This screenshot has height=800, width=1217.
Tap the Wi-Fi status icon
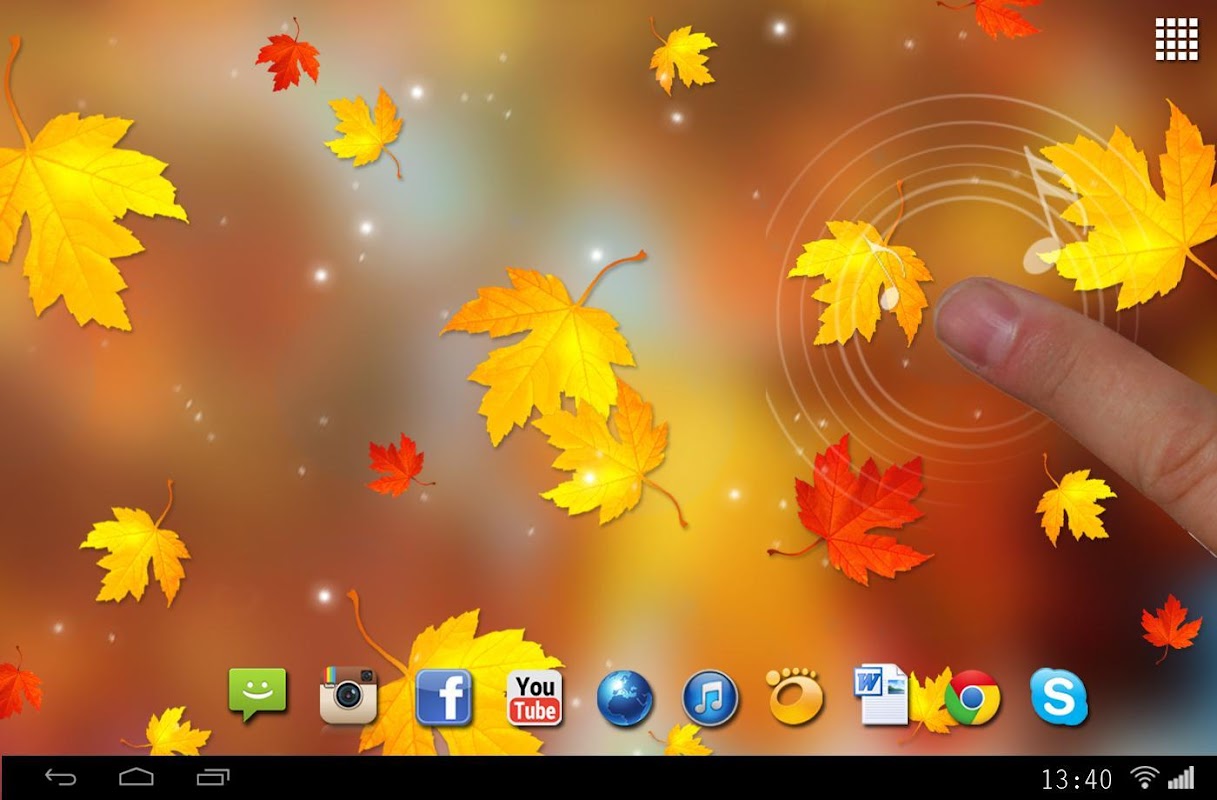point(1144,778)
